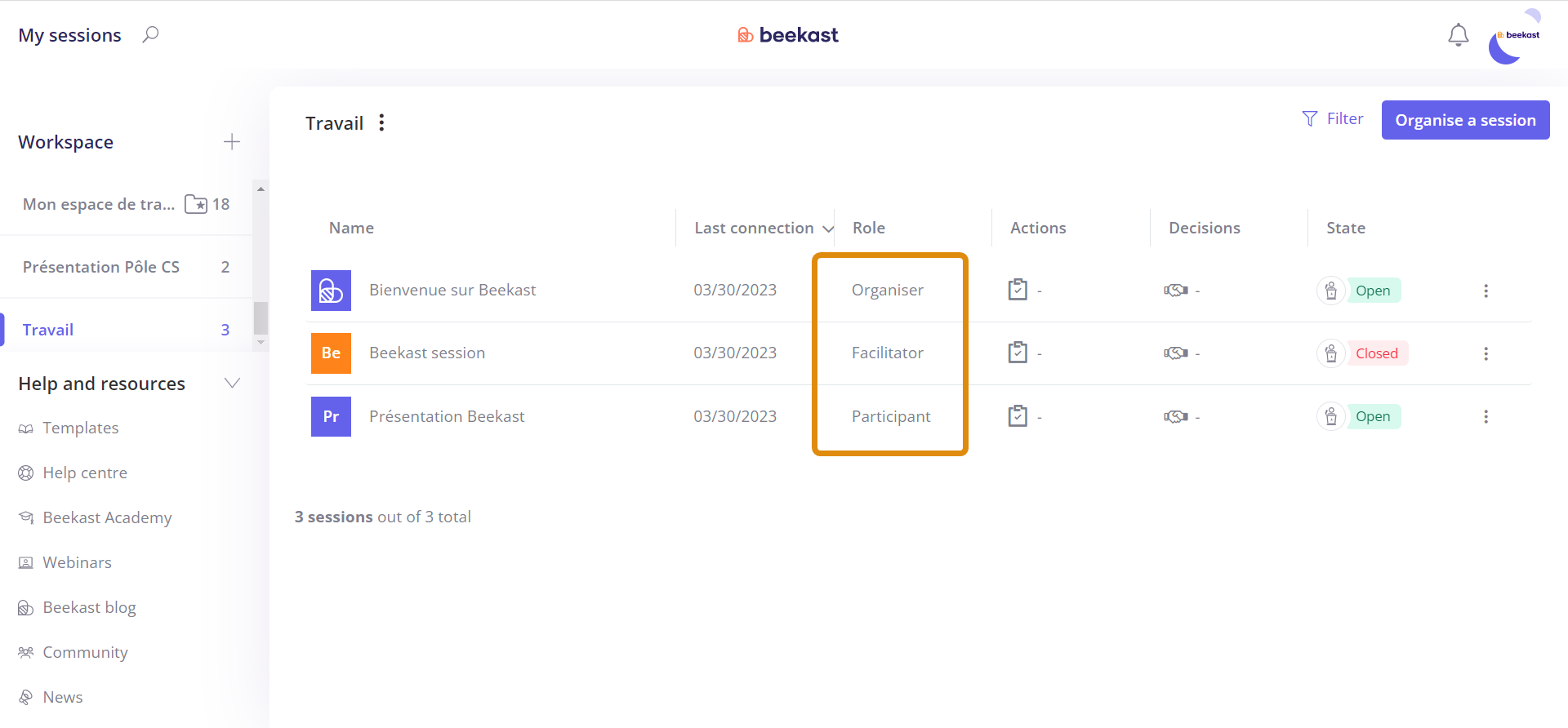Toggle the Open state badge of Présentation Beekast

(x=1373, y=416)
